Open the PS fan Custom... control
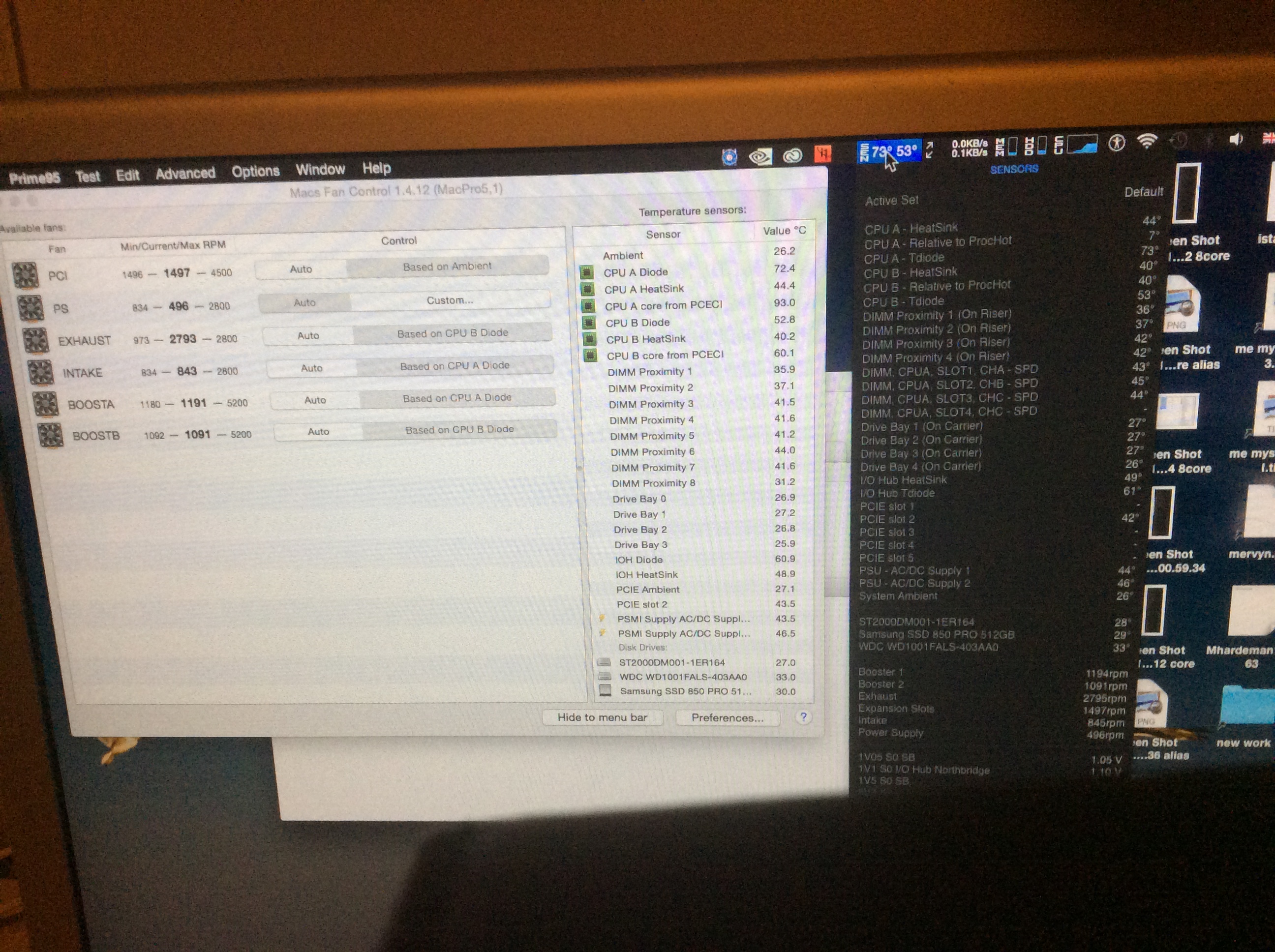1275x952 pixels. [x=450, y=300]
